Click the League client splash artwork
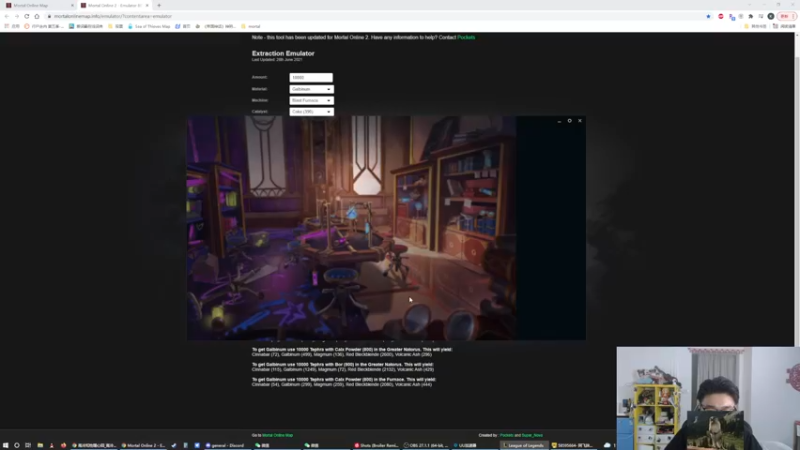 (x=352, y=228)
